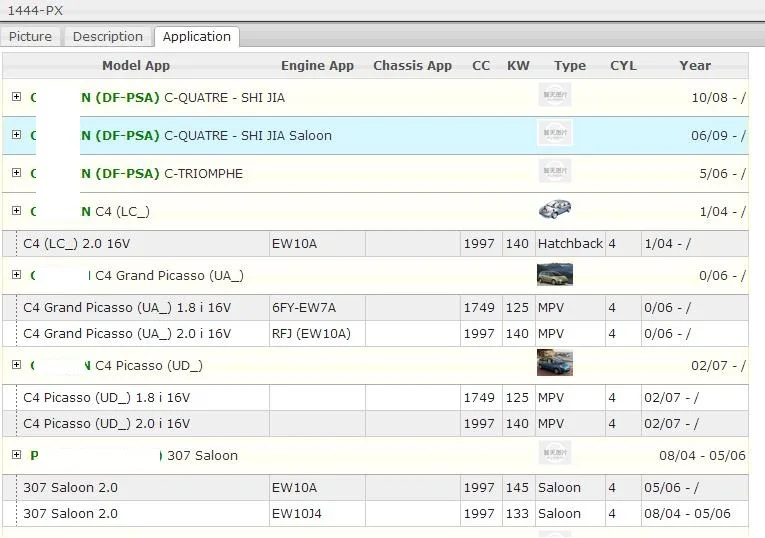Click the Engine App column header
The height and width of the screenshot is (538, 765).
317,65
